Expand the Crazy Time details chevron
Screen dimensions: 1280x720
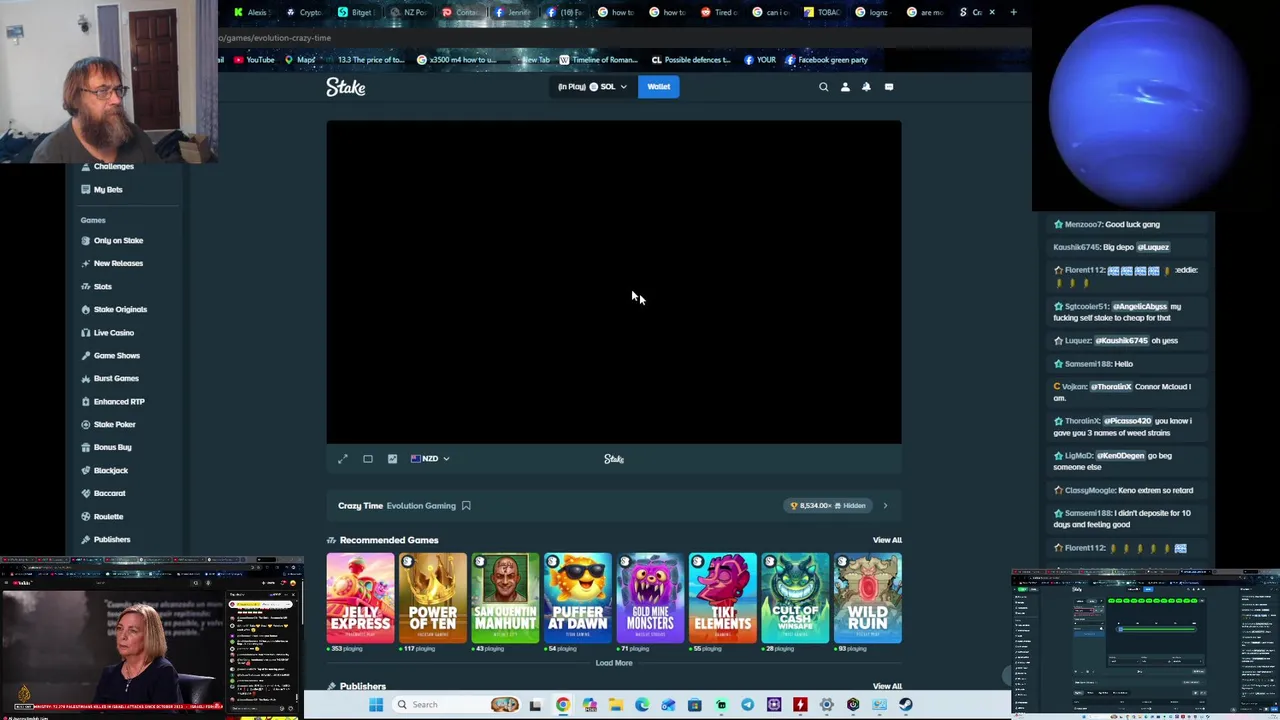coord(885,506)
